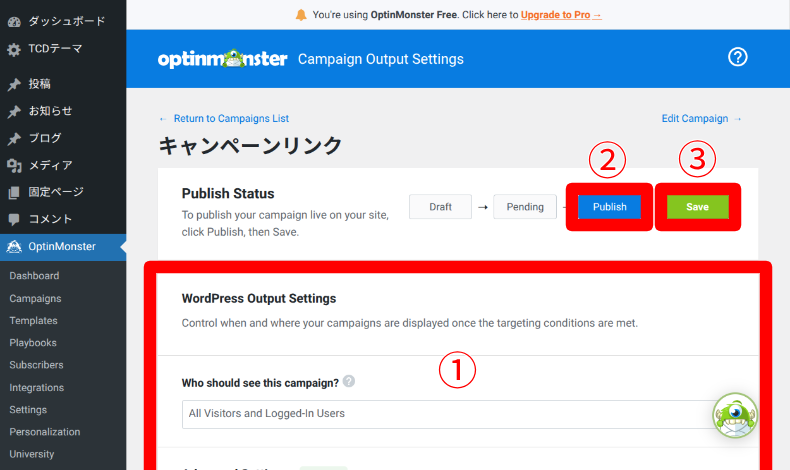The image size is (790, 470).
Task: Click Return to Campaigns List link
Action: coord(224,118)
